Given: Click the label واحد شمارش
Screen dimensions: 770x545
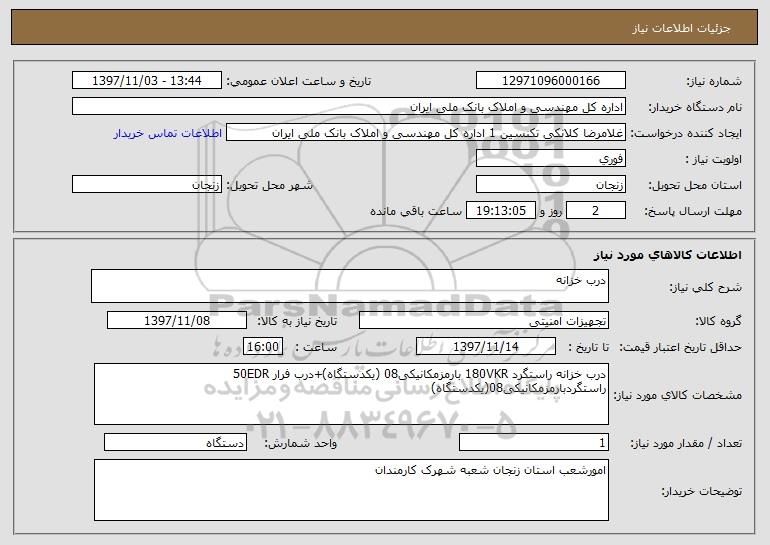Looking at the screenshot, I should click(x=301, y=443).
